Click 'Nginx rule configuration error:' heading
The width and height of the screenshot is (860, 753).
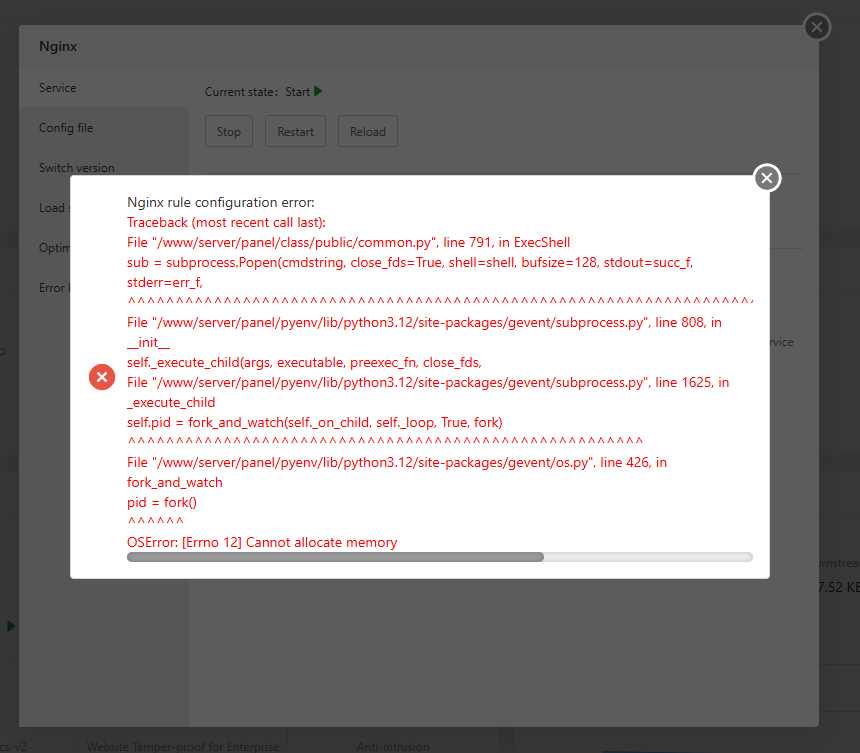coord(220,202)
